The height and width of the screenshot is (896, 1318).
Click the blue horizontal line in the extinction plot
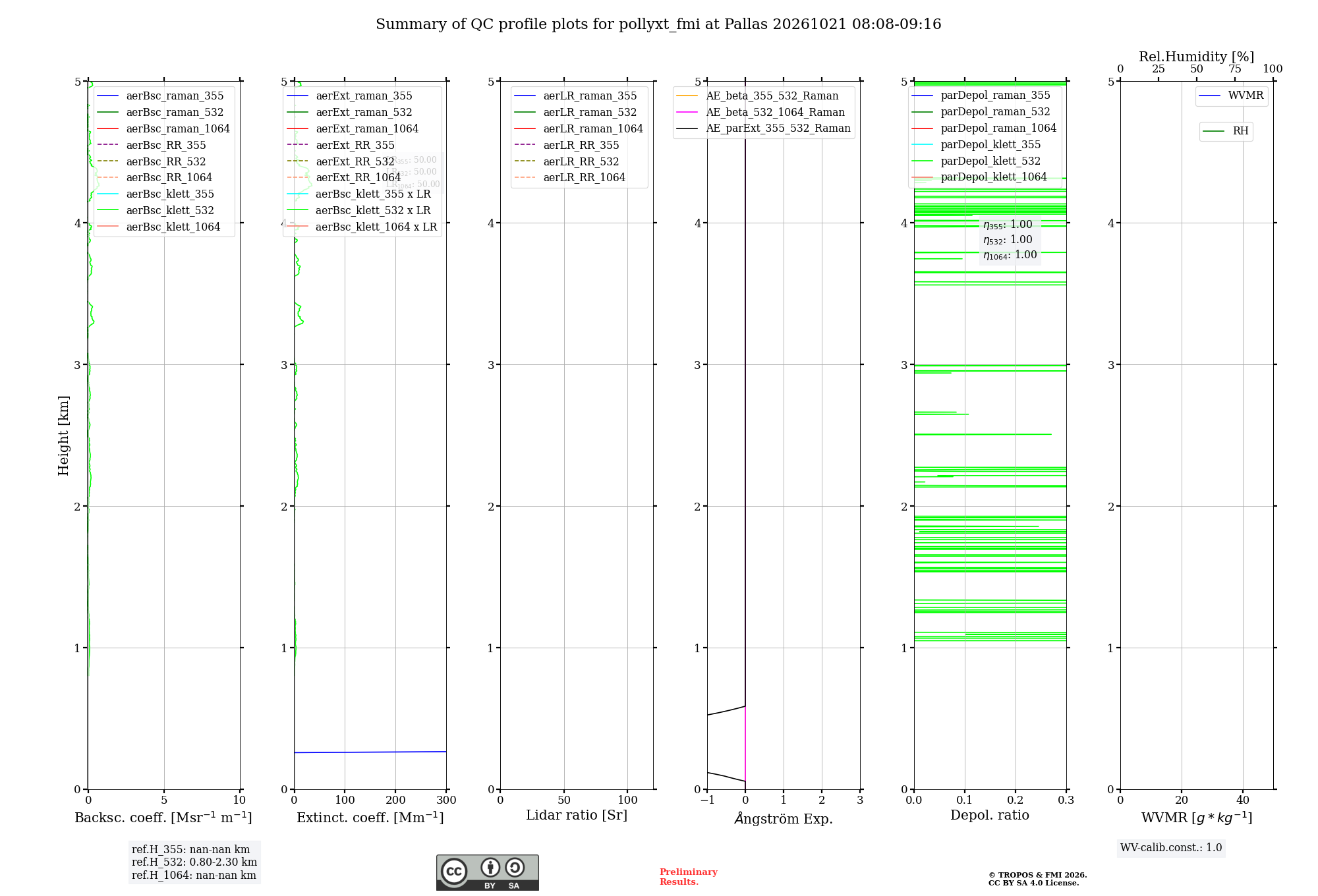[370, 752]
